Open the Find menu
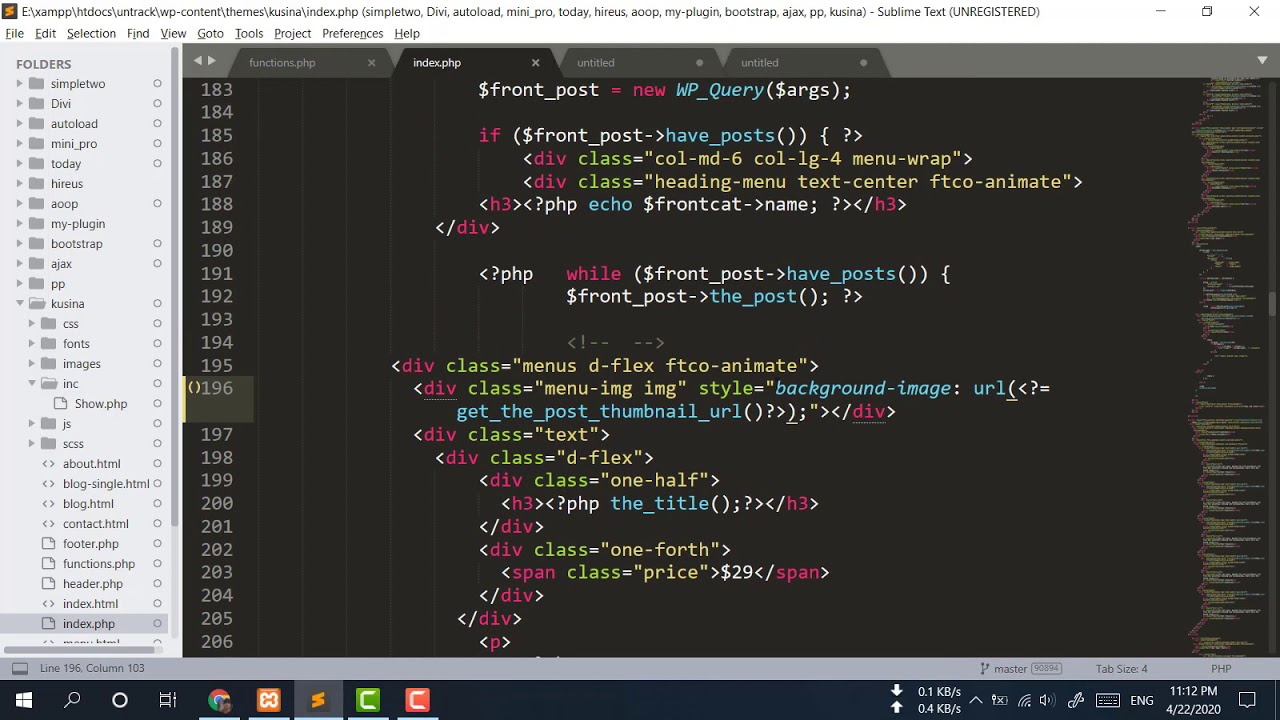 [138, 33]
